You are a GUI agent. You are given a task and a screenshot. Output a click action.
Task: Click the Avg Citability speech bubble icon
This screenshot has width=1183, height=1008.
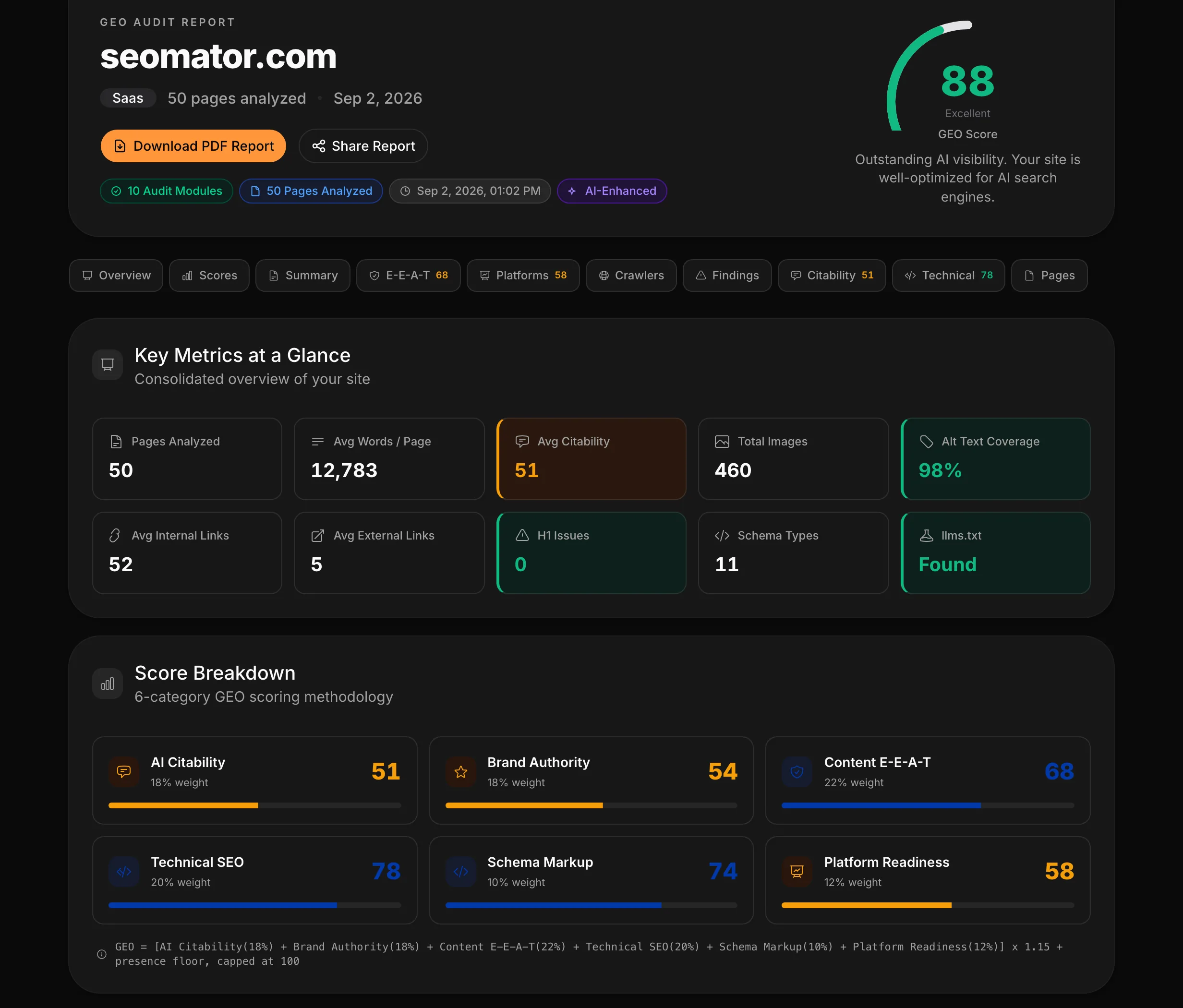522,441
